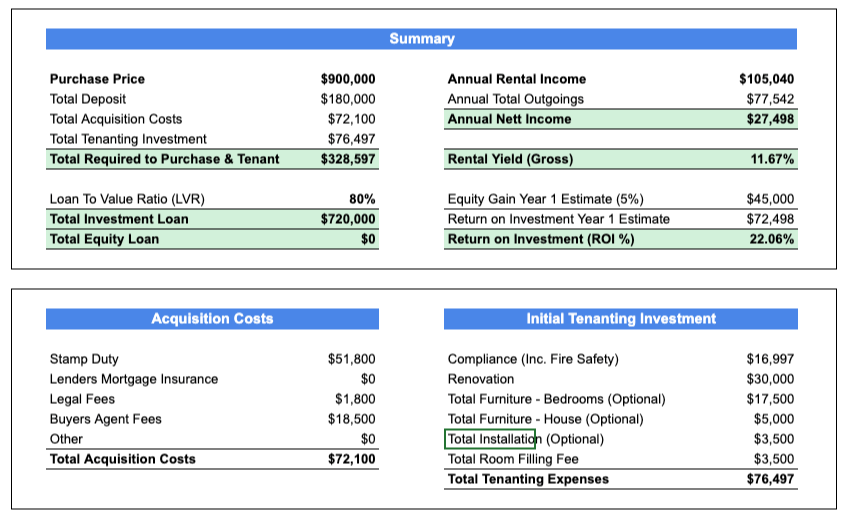Select the Annual Nett Income label
This screenshot has width=848, height=519.
click(x=509, y=119)
